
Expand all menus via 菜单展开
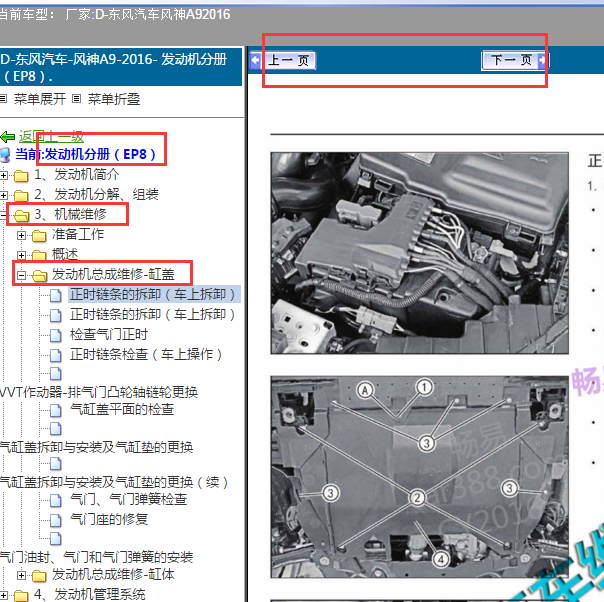coord(40,99)
